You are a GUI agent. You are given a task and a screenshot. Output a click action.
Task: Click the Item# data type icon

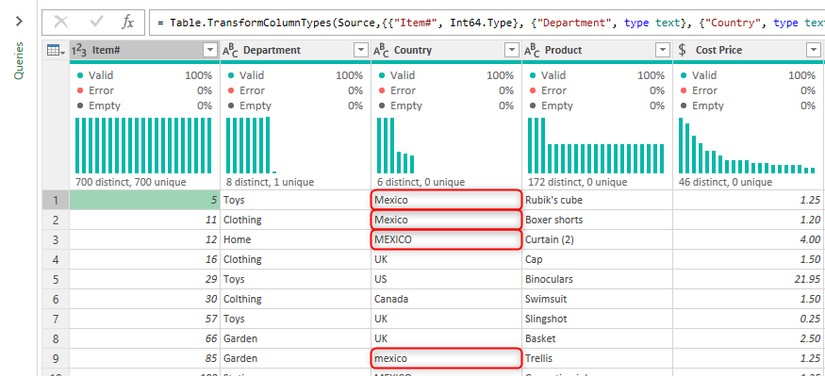(79, 50)
